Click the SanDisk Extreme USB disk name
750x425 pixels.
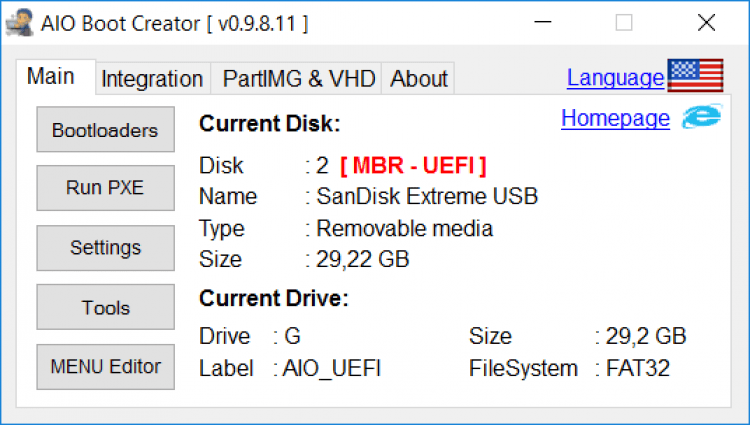click(x=427, y=196)
